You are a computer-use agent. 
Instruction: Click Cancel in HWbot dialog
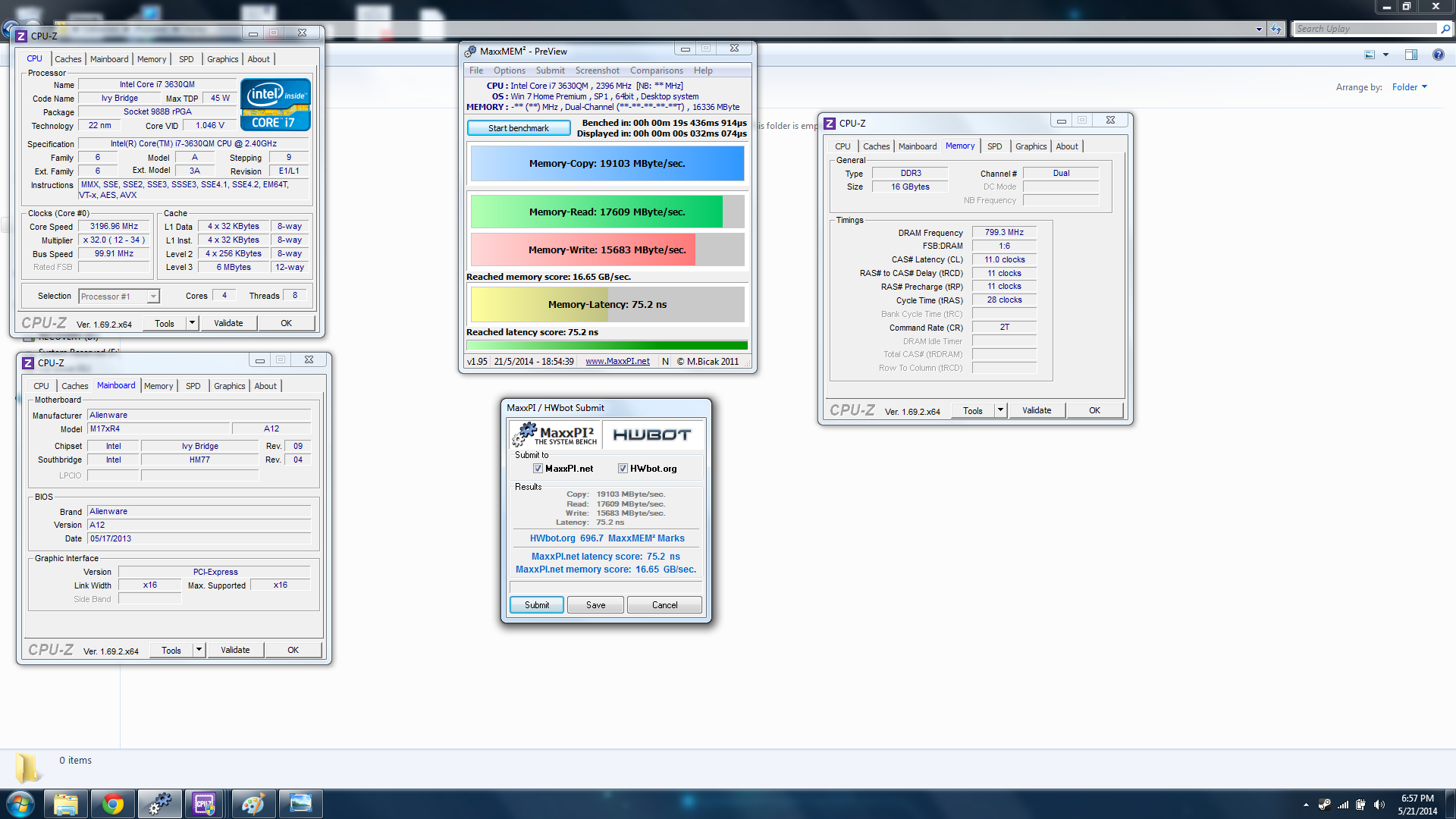pos(665,605)
